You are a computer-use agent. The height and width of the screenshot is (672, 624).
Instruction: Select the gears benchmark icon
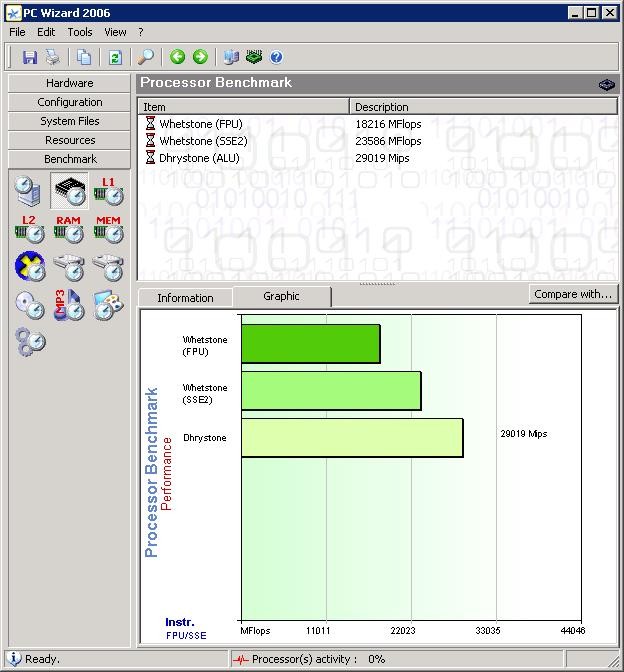pyautogui.click(x=30, y=342)
